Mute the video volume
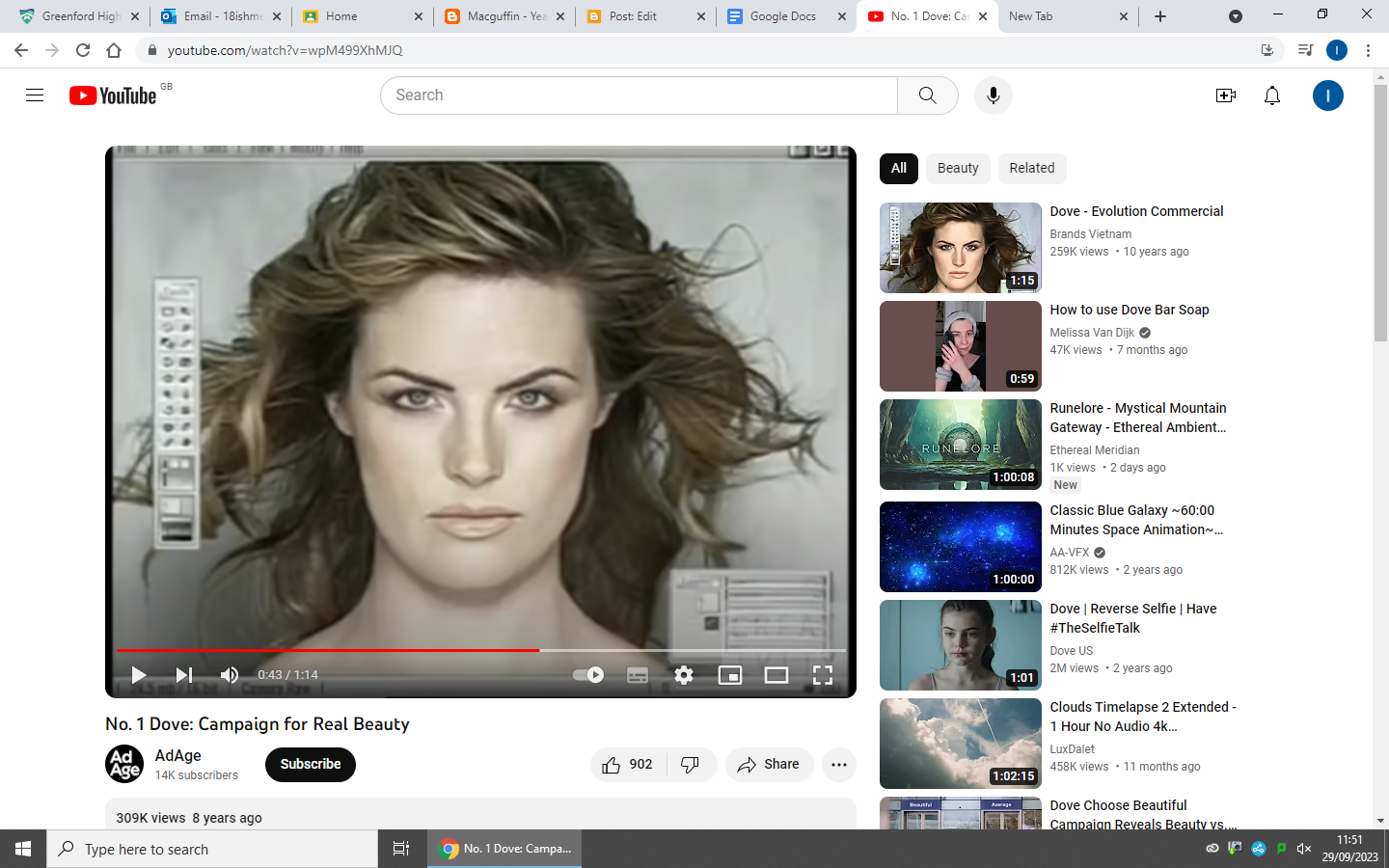 (230, 675)
